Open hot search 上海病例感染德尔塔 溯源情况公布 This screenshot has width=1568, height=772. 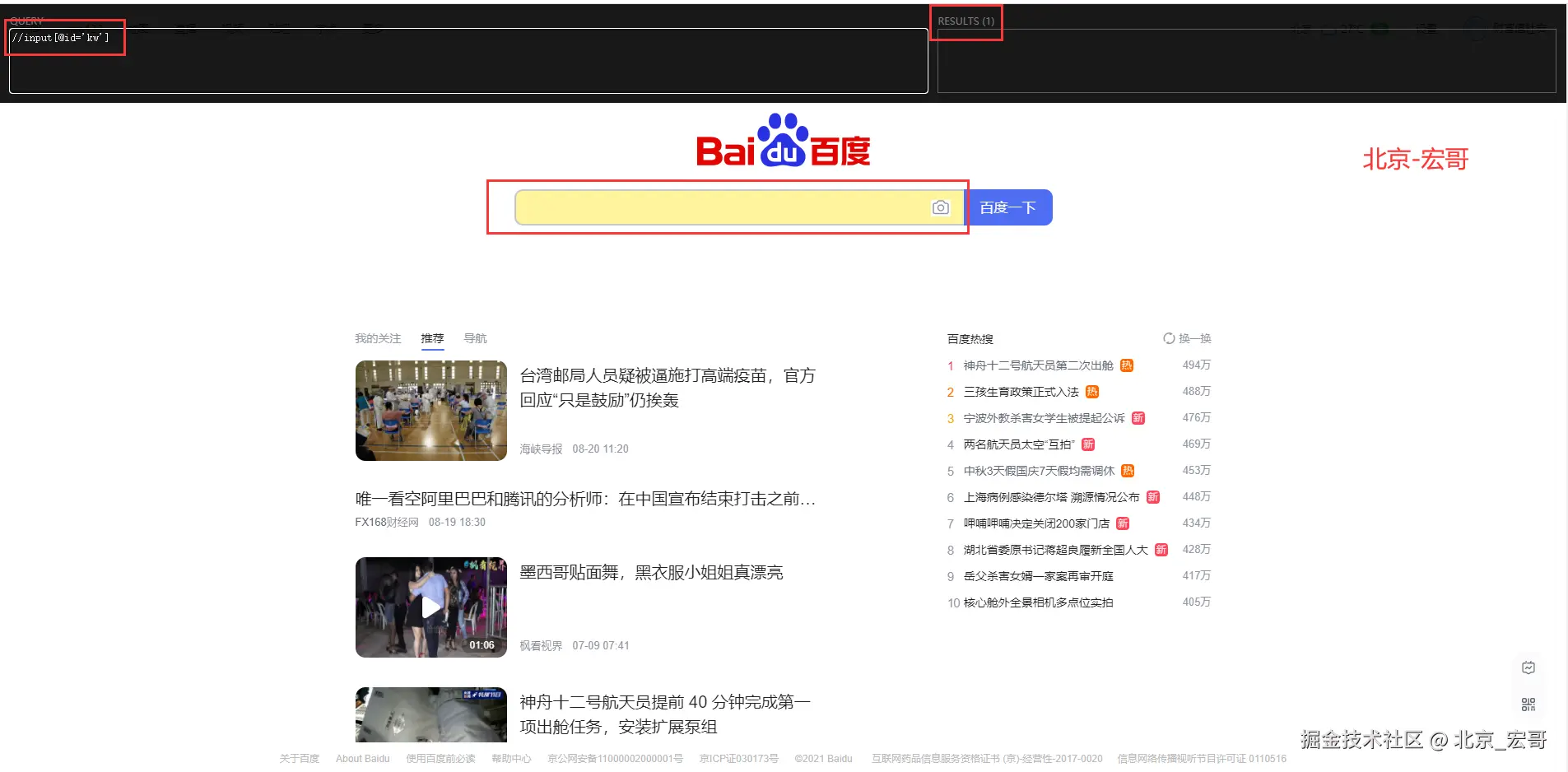tap(1051, 497)
